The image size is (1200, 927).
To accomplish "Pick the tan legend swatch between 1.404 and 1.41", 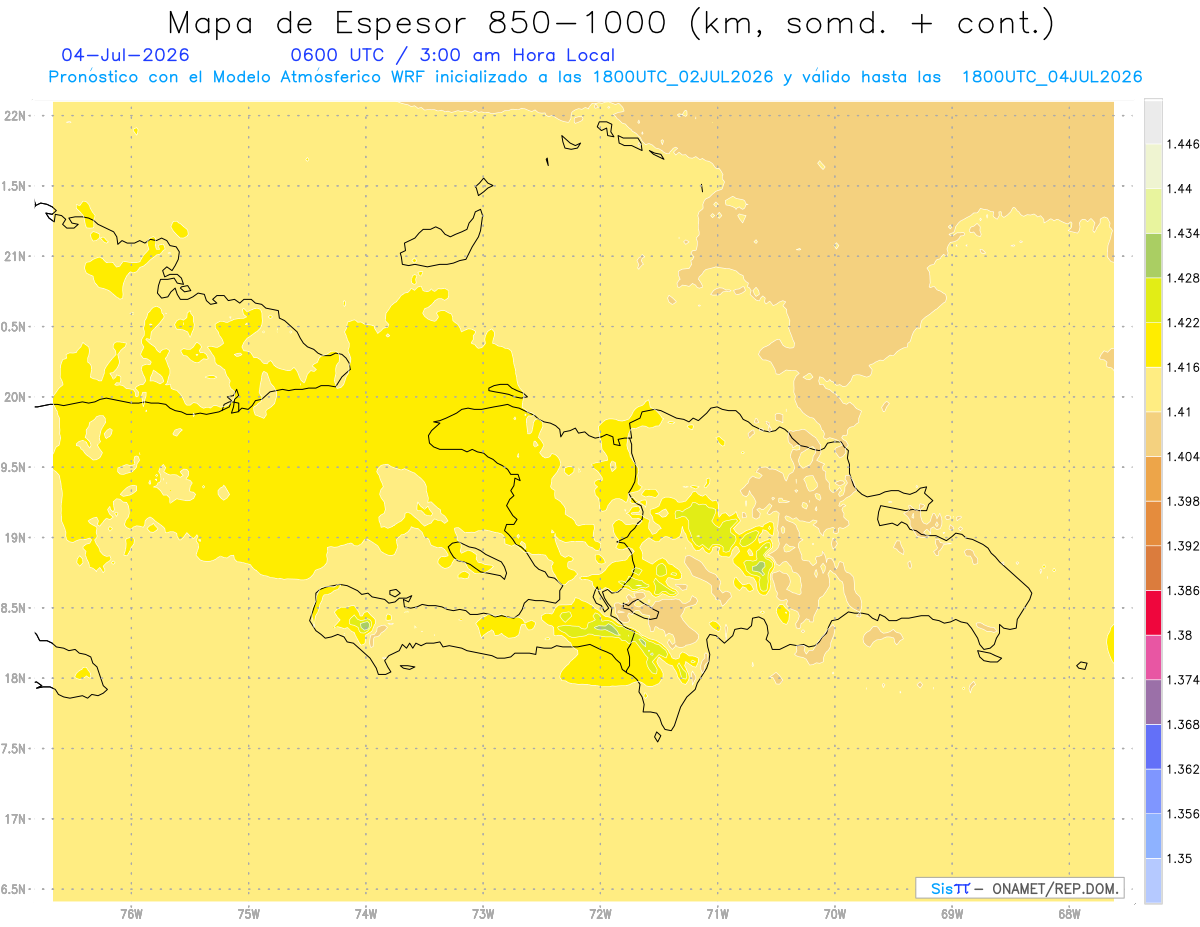I will pos(1153,434).
